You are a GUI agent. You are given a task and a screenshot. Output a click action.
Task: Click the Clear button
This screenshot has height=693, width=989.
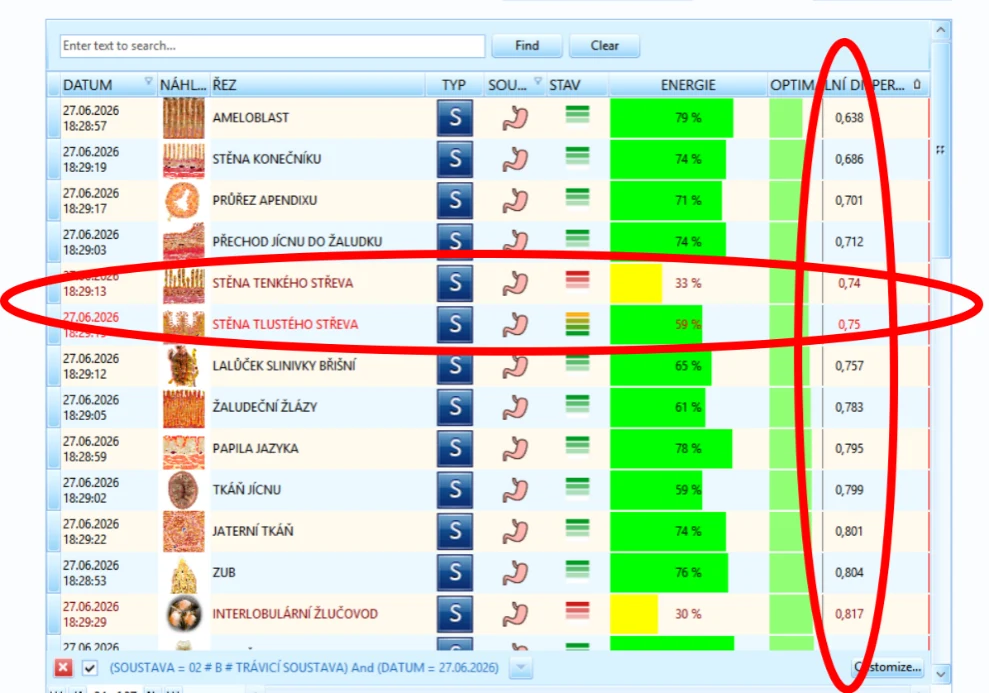tap(604, 46)
